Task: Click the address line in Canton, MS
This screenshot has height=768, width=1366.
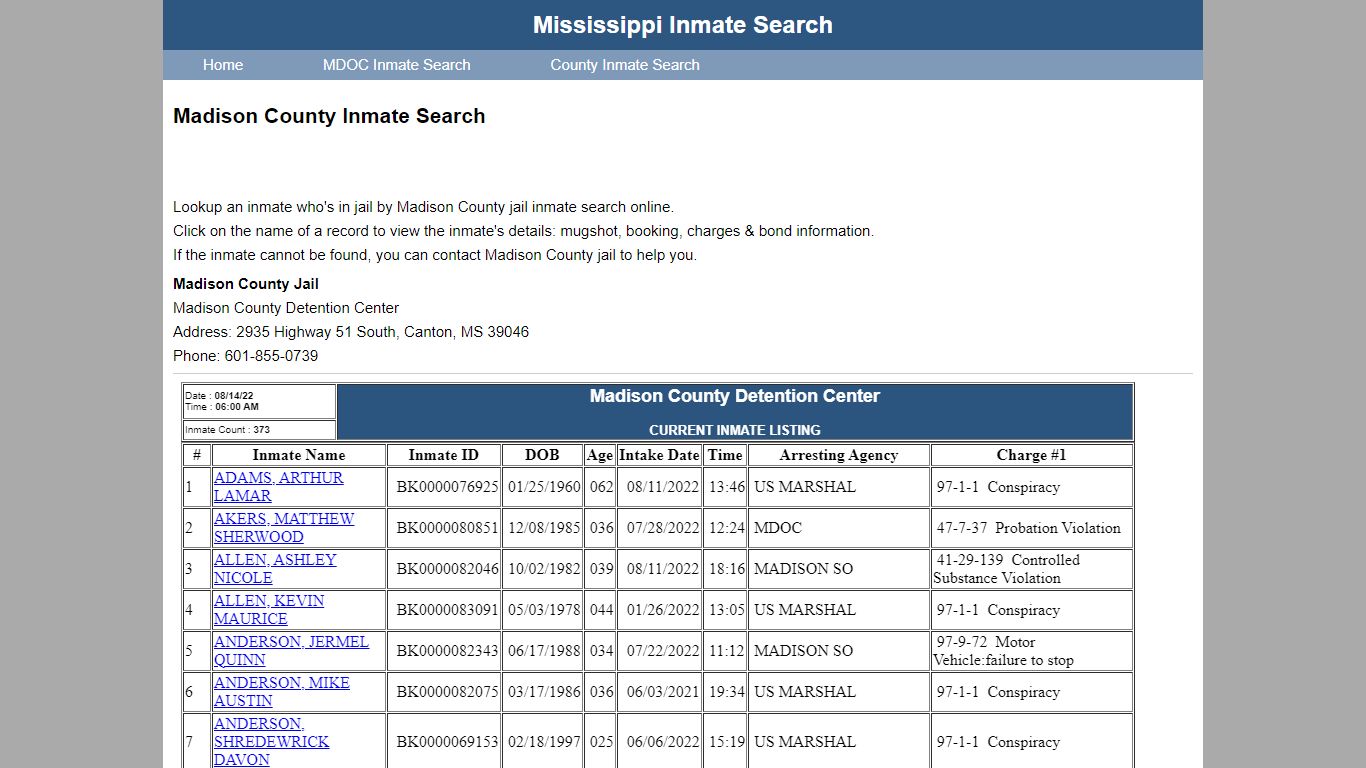Action: [351, 332]
